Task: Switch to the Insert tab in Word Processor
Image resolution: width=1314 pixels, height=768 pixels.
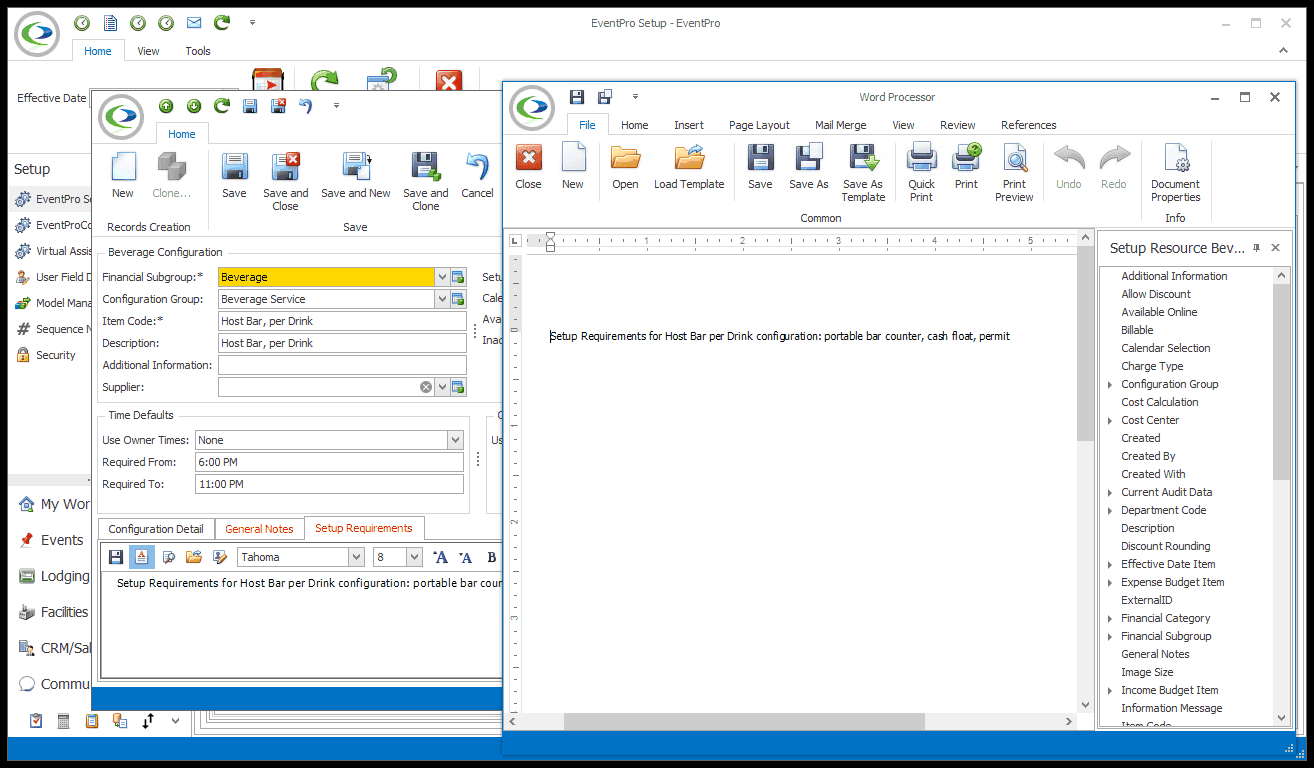Action: click(688, 125)
